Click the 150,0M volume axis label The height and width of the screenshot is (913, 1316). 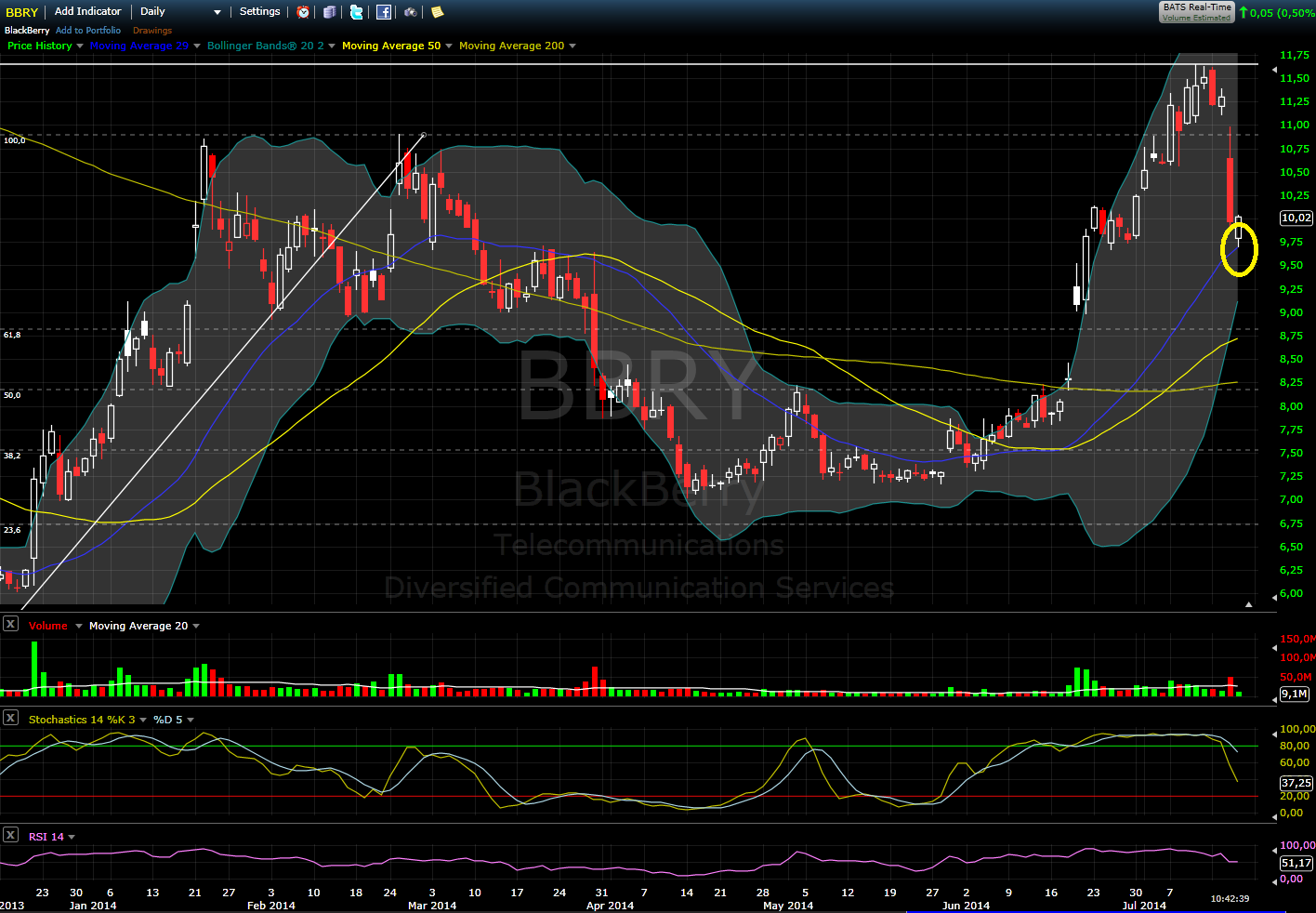(1297, 640)
